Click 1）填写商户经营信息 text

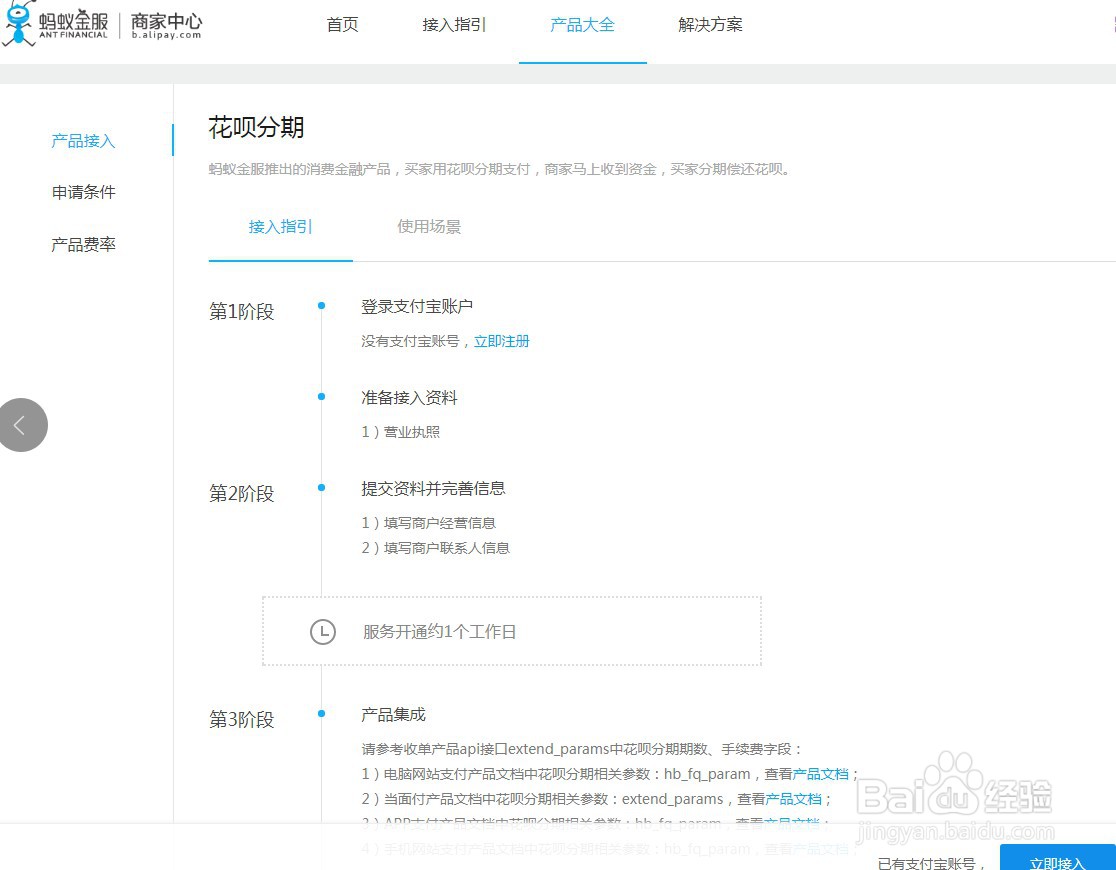pyautogui.click(x=428, y=523)
